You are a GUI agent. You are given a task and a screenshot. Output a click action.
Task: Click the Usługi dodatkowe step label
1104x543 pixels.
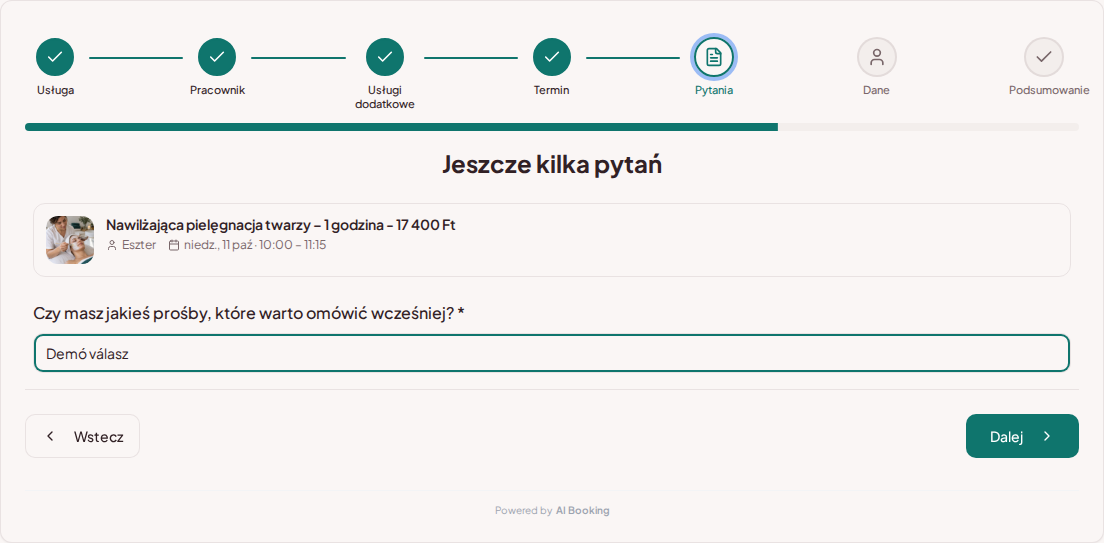tap(384, 97)
